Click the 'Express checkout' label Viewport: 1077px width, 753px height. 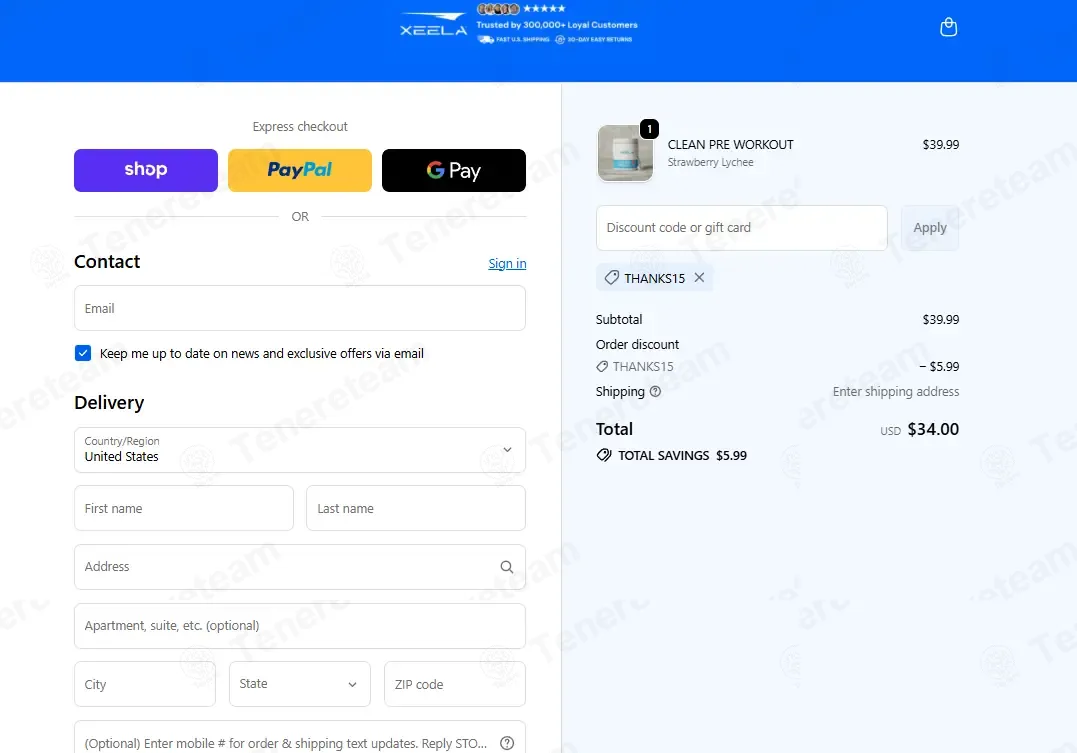299,126
